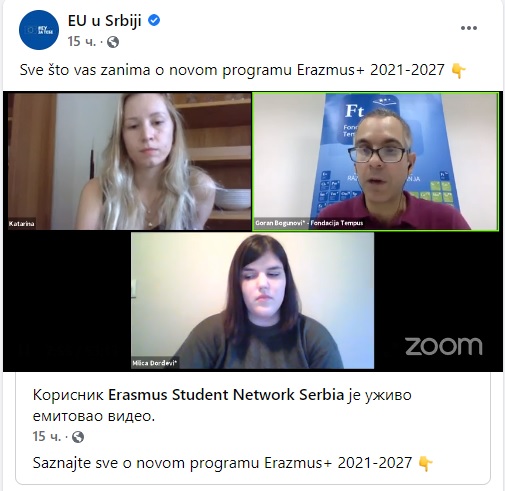Click the Zoom watermark logo
The height and width of the screenshot is (491, 505).
point(444,346)
